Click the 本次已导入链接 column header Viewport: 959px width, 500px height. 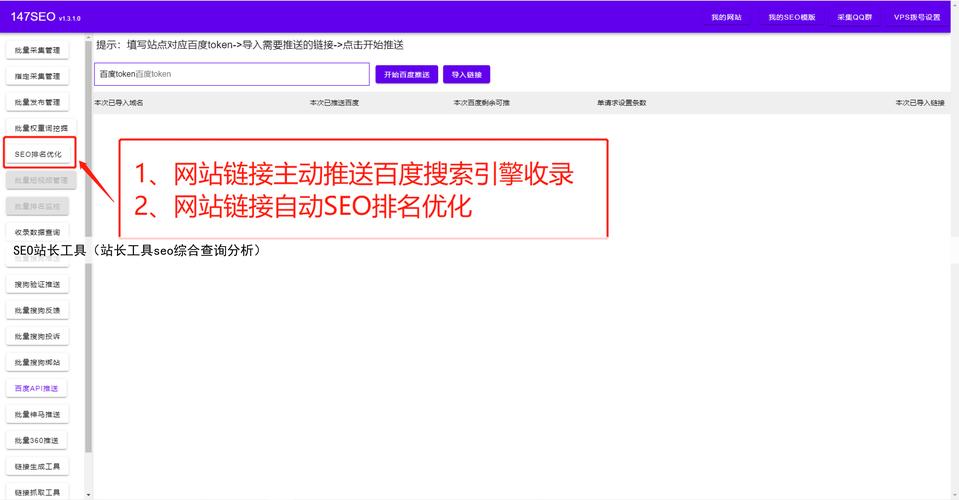click(920, 103)
